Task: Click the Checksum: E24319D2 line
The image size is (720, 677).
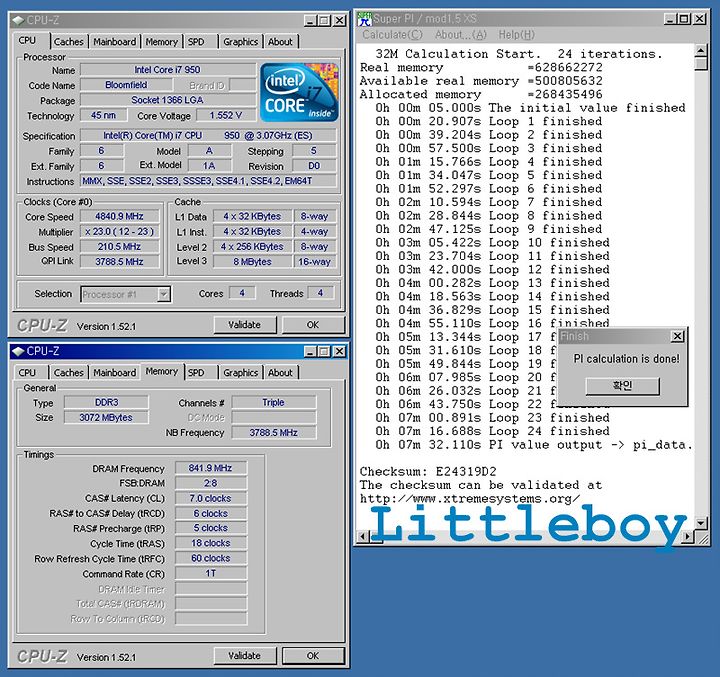Action: pyautogui.click(x=428, y=472)
